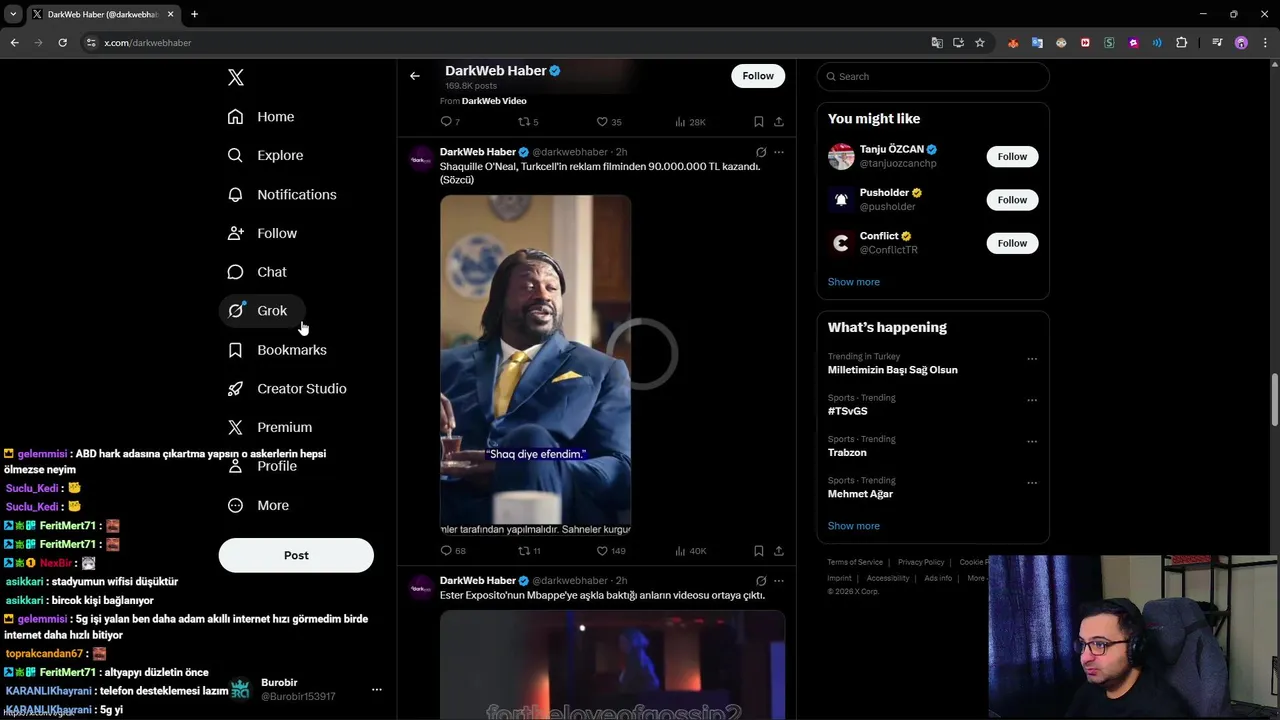Open the #TSvGS trend
This screenshot has width=1280, height=720.
click(x=847, y=411)
